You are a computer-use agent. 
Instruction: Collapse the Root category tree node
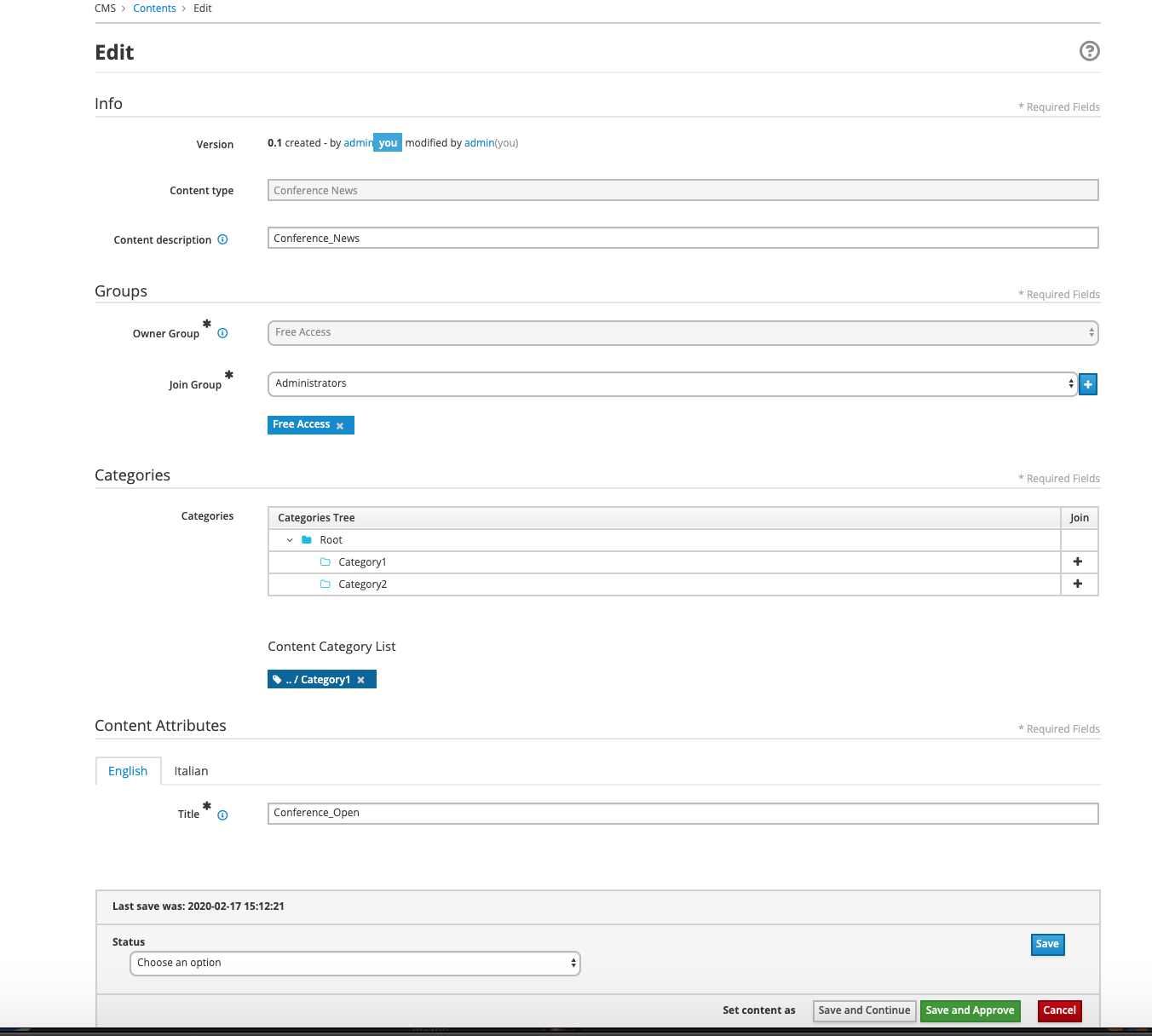tap(290, 540)
